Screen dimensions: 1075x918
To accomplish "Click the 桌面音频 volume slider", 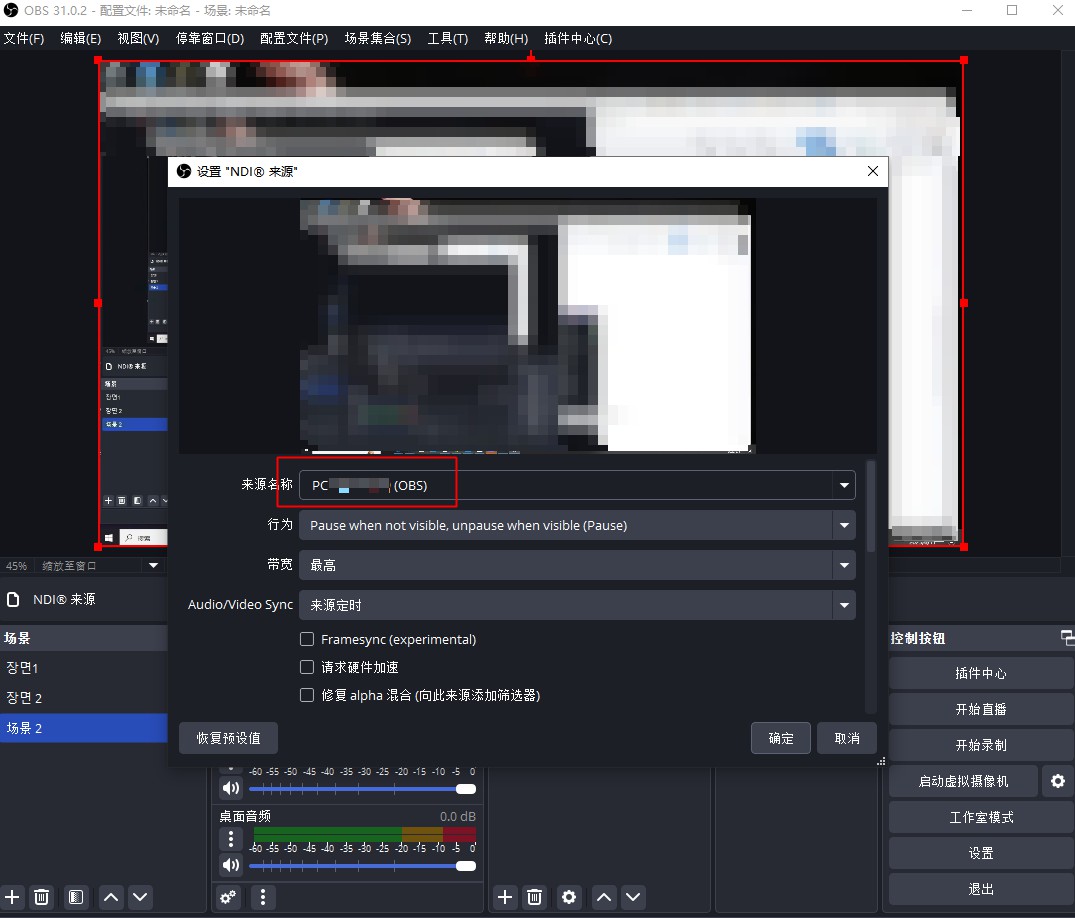I will (x=362, y=866).
